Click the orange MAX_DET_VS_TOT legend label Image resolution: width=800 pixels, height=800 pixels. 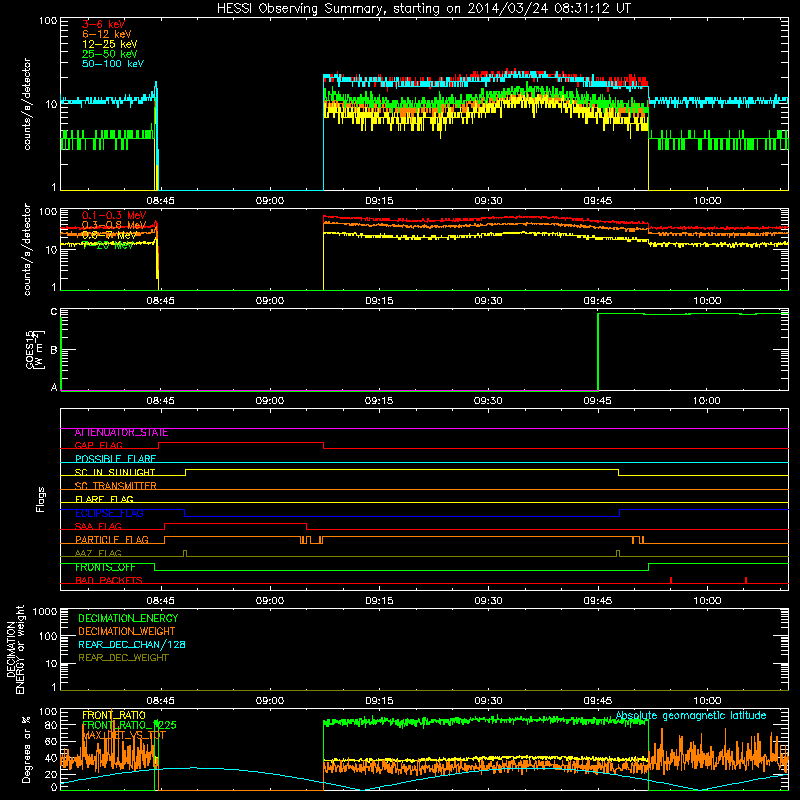(x=123, y=735)
